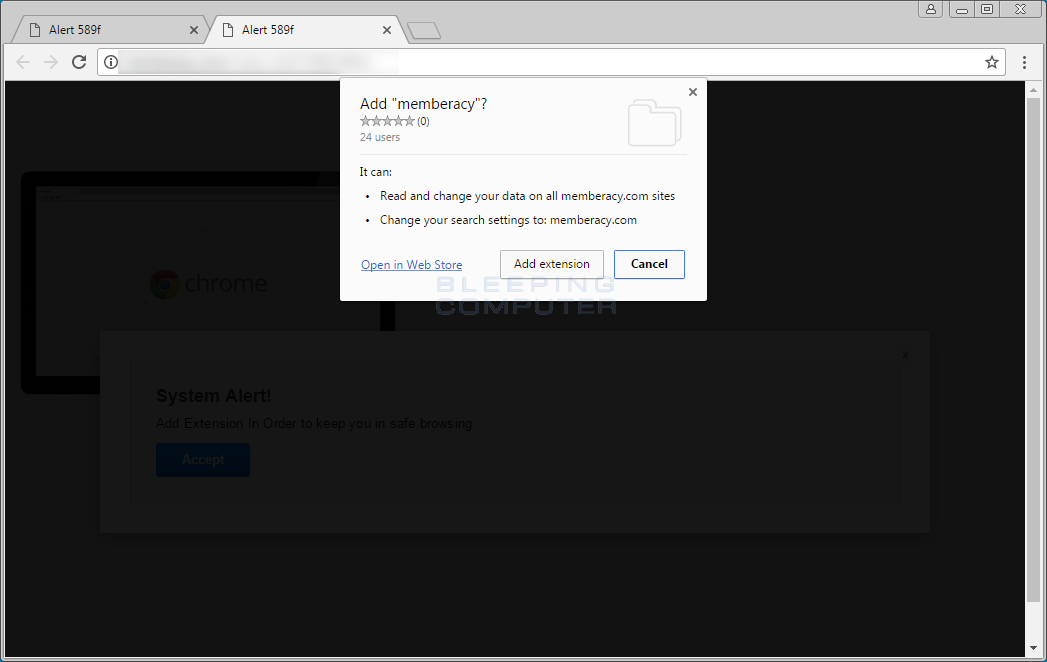This screenshot has height=662, width=1047.
Task: Click the star rating next to memberacy
Action: 387,120
